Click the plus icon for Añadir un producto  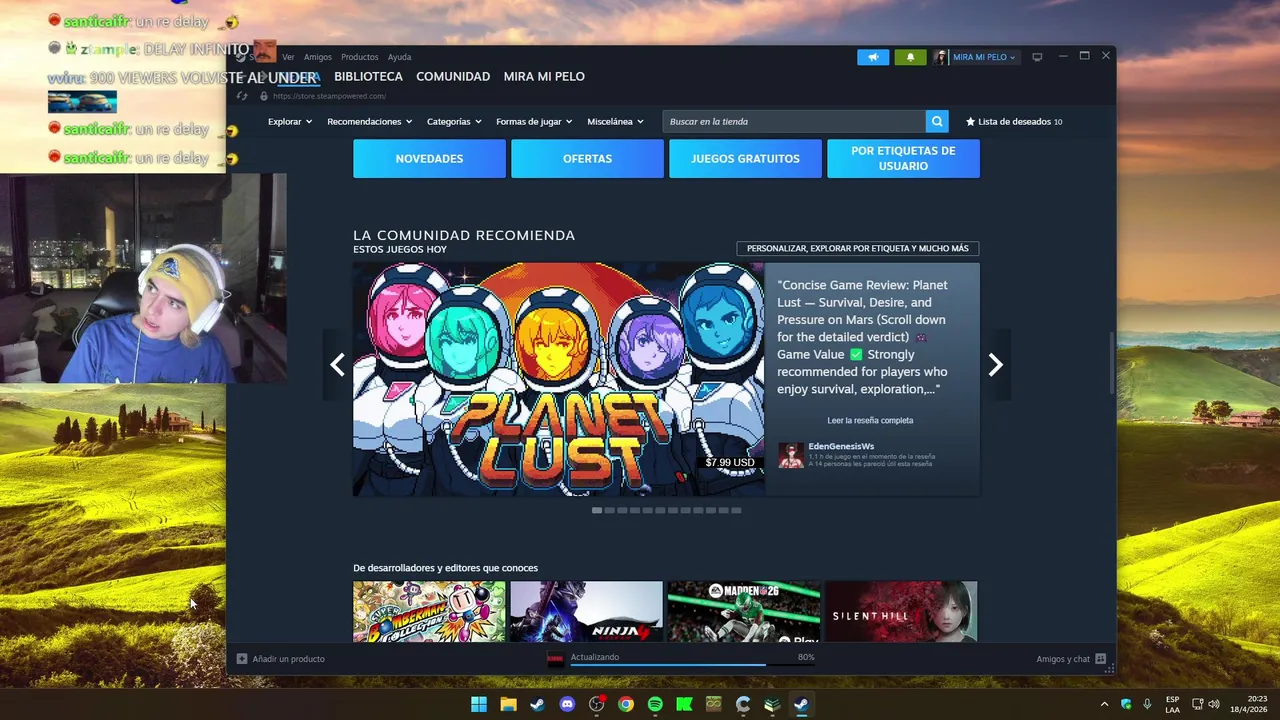242,659
